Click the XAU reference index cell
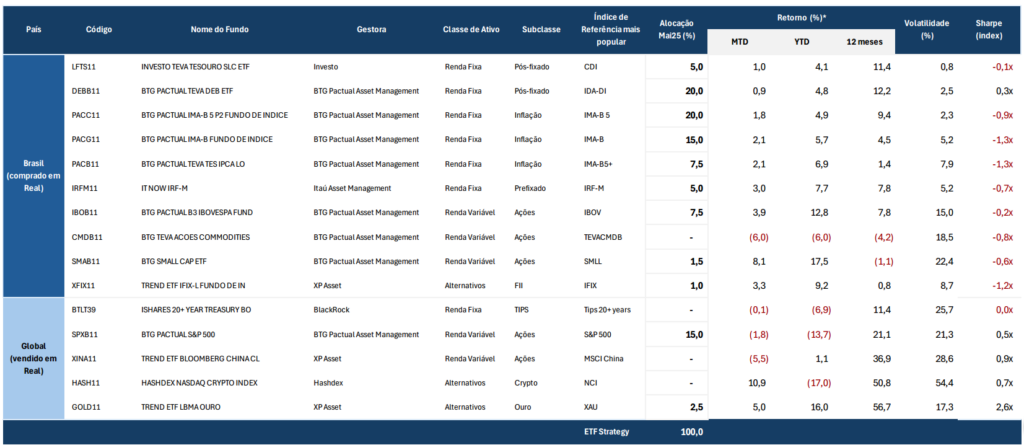1024x445 pixels. pyautogui.click(x=591, y=407)
